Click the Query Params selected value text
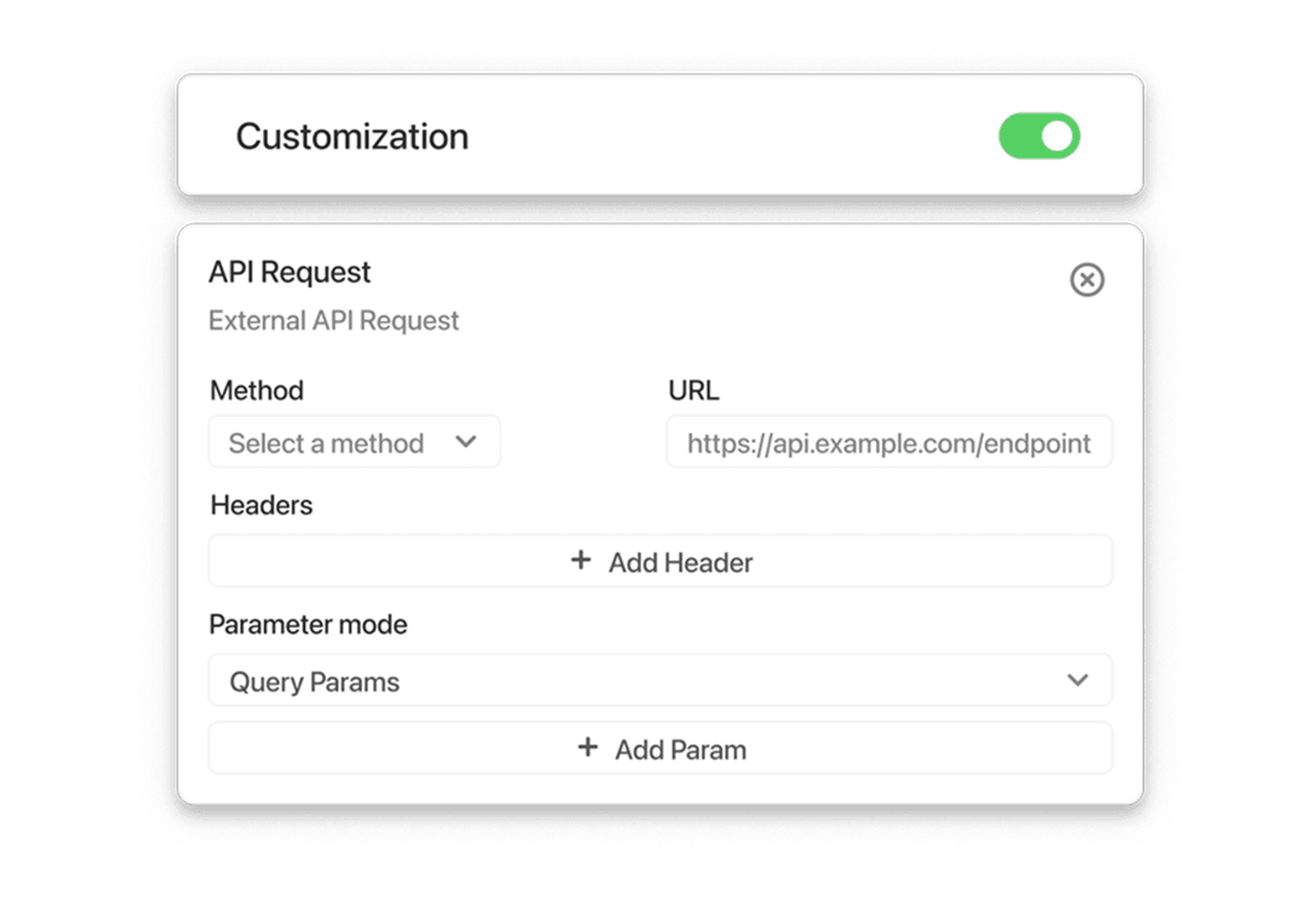Screen dimensions: 1316x900 pos(314,683)
